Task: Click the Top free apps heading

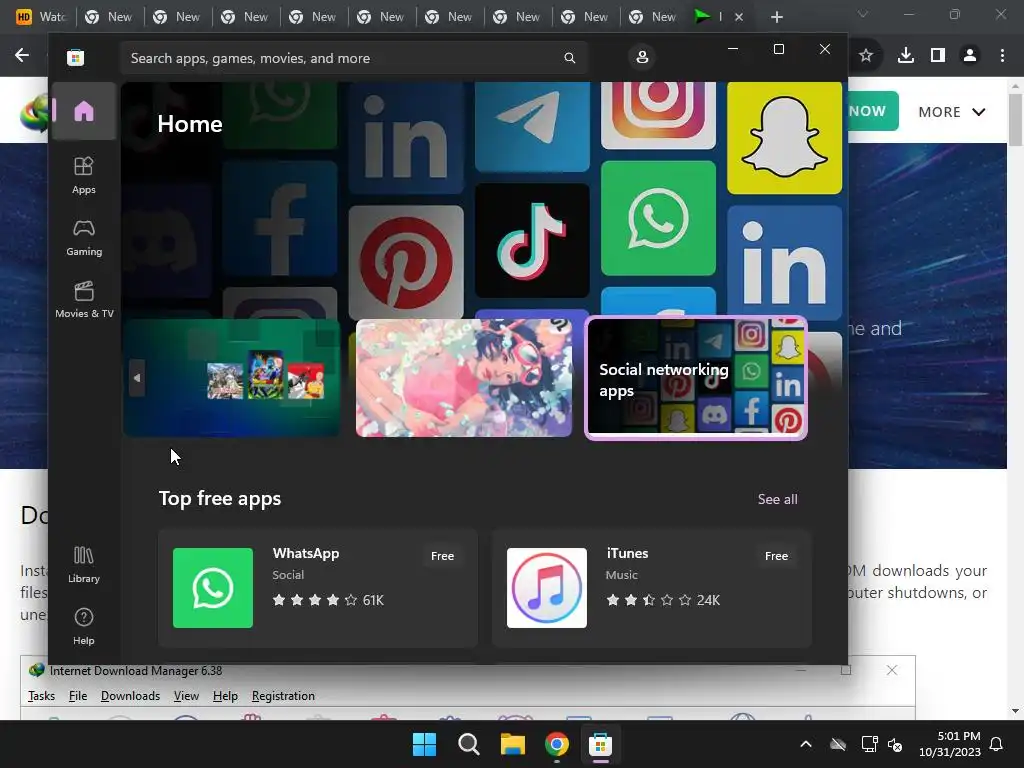Action: pyautogui.click(x=219, y=498)
